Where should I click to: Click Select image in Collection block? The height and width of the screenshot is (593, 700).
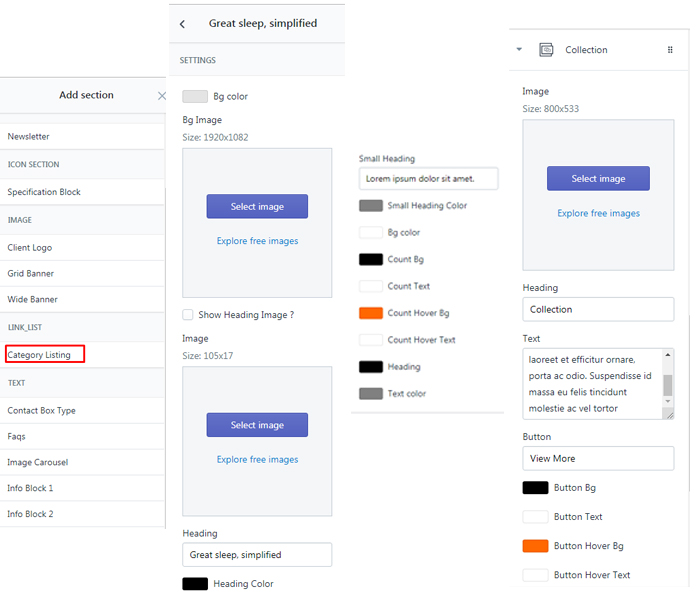click(x=598, y=179)
